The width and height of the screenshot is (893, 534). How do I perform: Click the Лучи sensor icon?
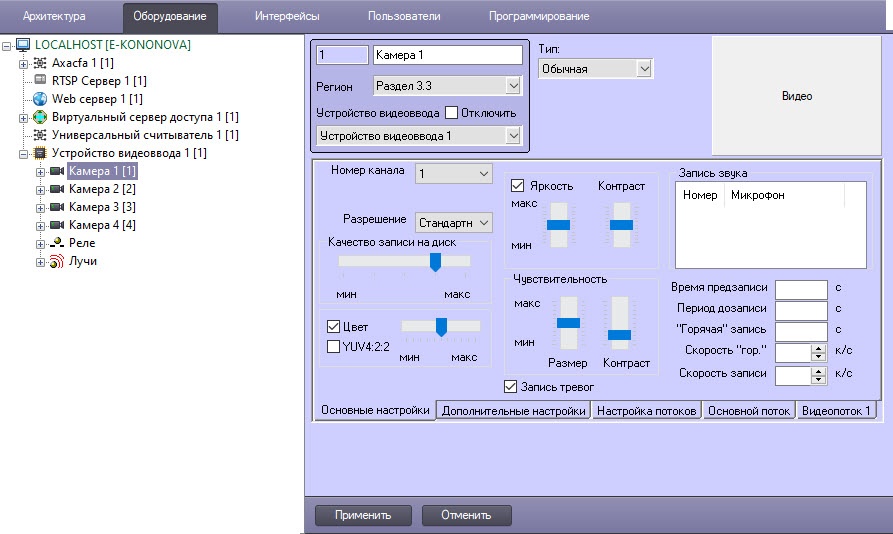pos(57,261)
